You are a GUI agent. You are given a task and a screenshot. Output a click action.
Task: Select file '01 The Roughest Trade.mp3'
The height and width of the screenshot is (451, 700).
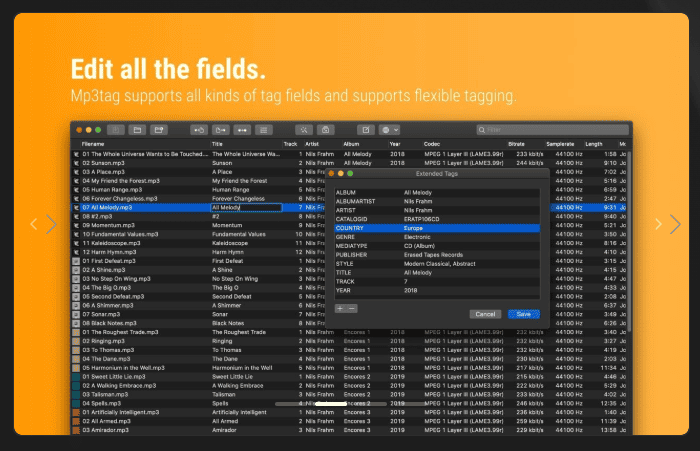click(x=120, y=332)
